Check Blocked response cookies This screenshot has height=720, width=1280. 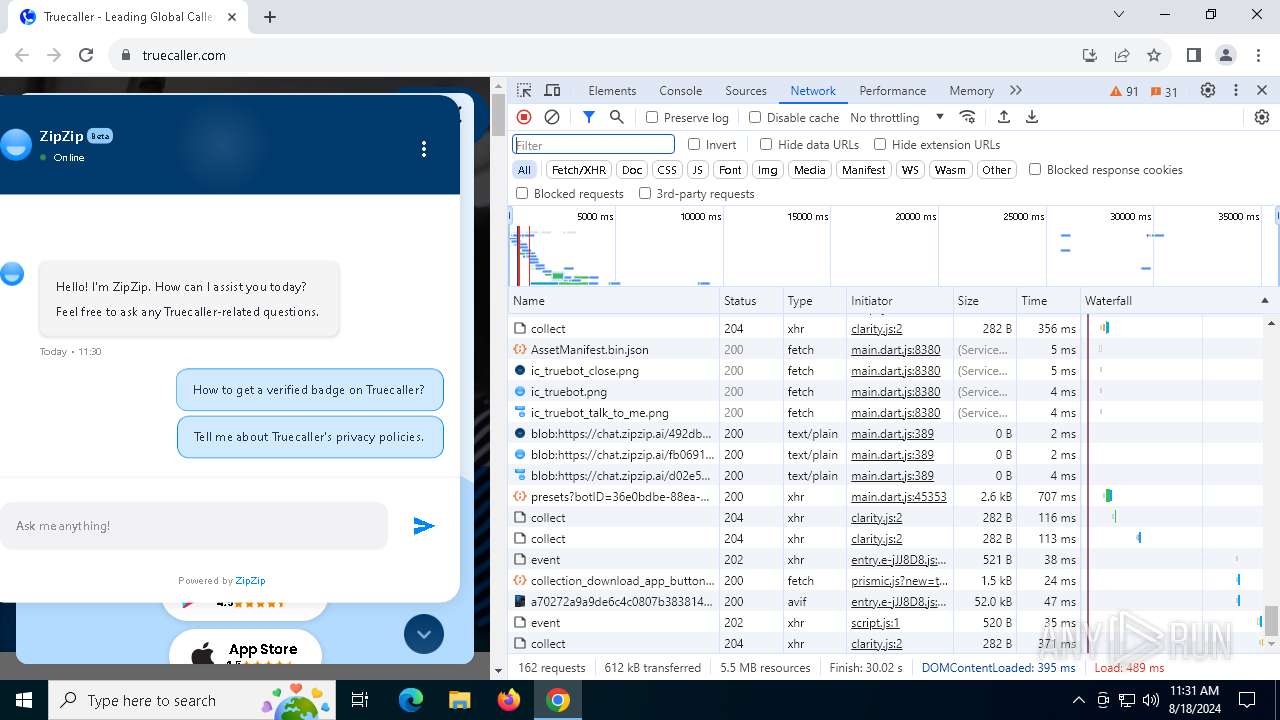[x=1035, y=169]
